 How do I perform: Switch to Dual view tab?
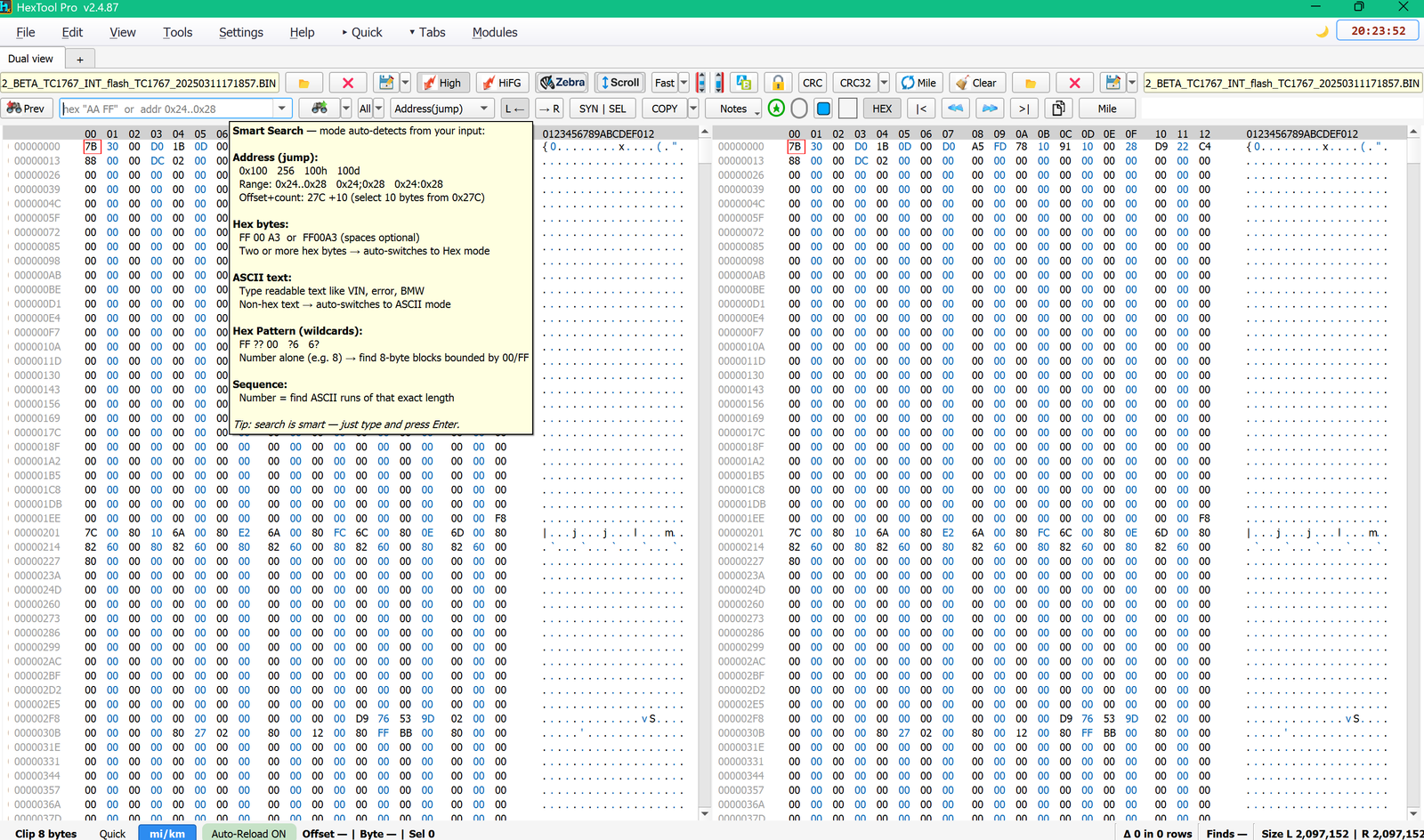[30, 59]
